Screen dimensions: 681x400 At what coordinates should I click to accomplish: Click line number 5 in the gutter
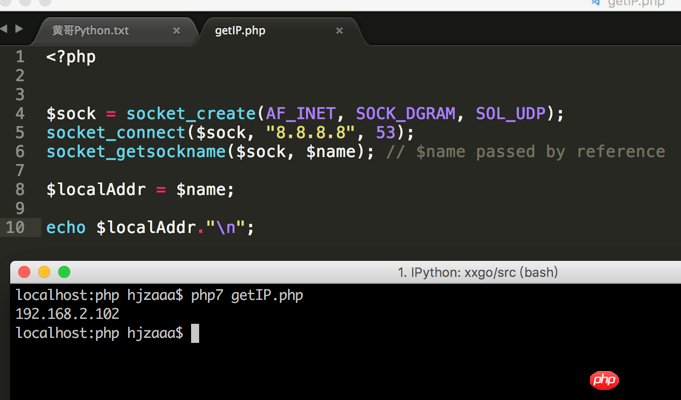click(20, 132)
